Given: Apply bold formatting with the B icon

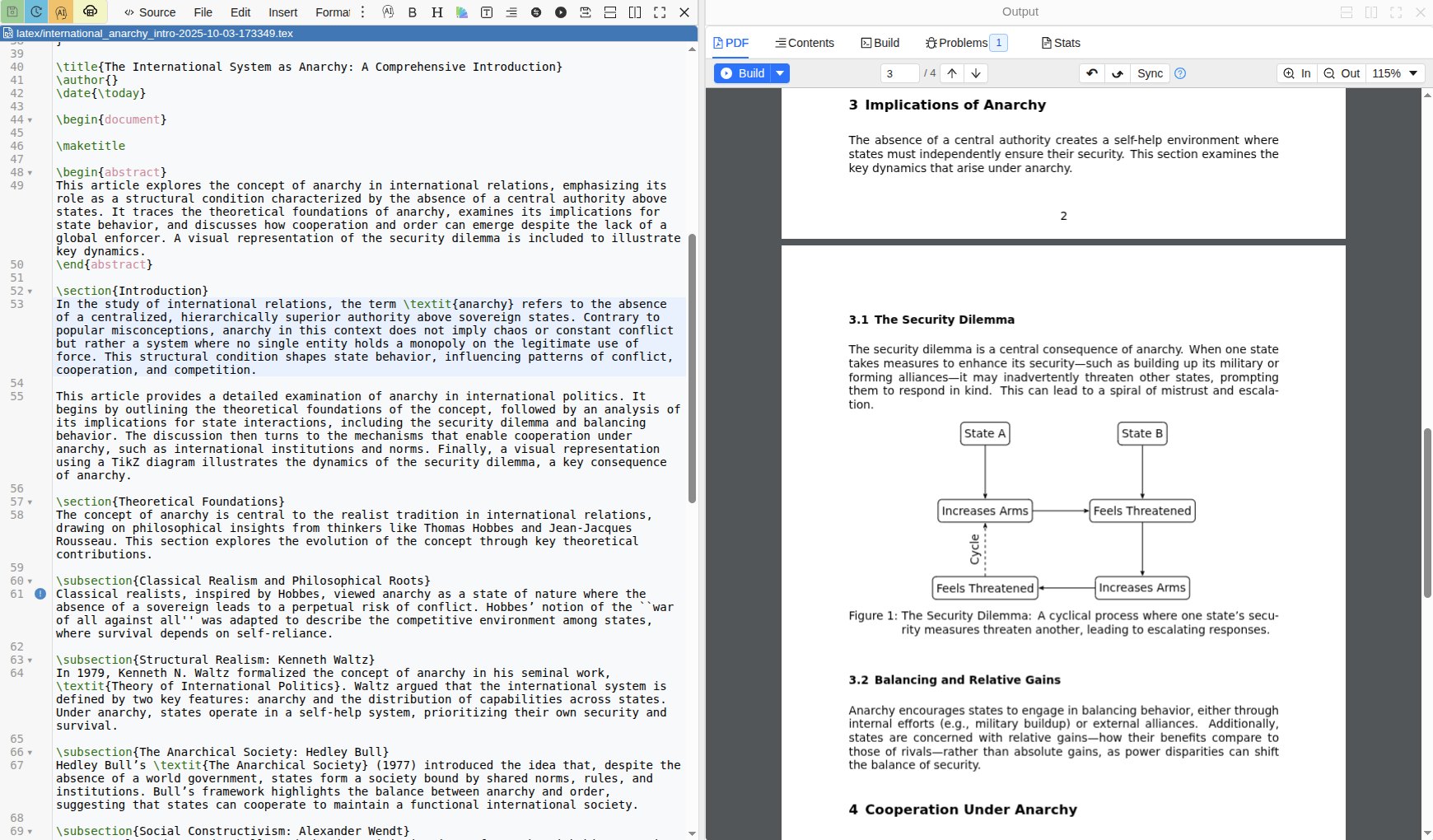Looking at the screenshot, I should coord(413,12).
